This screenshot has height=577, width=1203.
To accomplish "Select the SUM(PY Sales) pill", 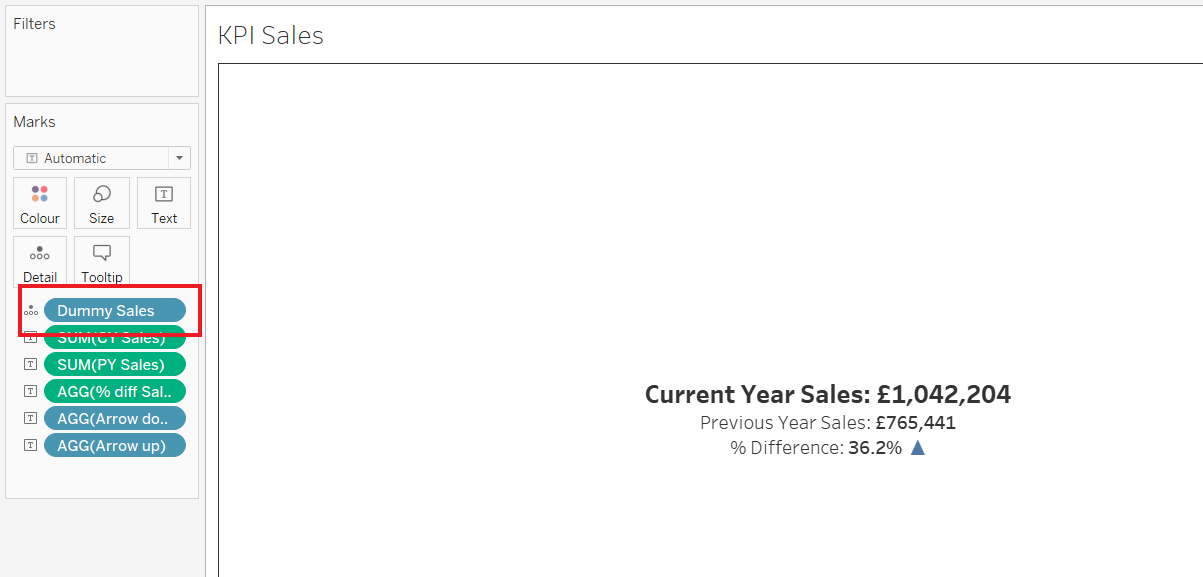I will 115,364.
